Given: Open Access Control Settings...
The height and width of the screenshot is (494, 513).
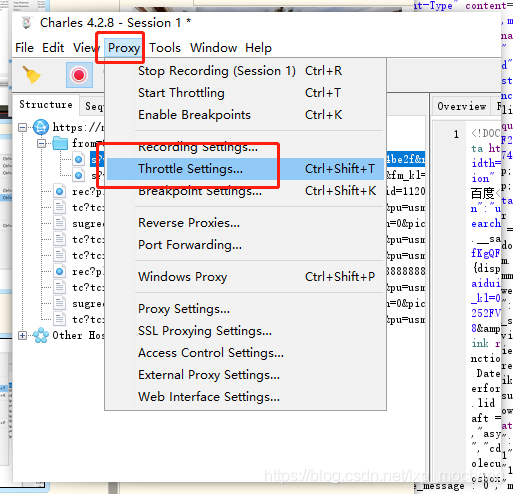Looking at the screenshot, I should [x=245, y=353].
